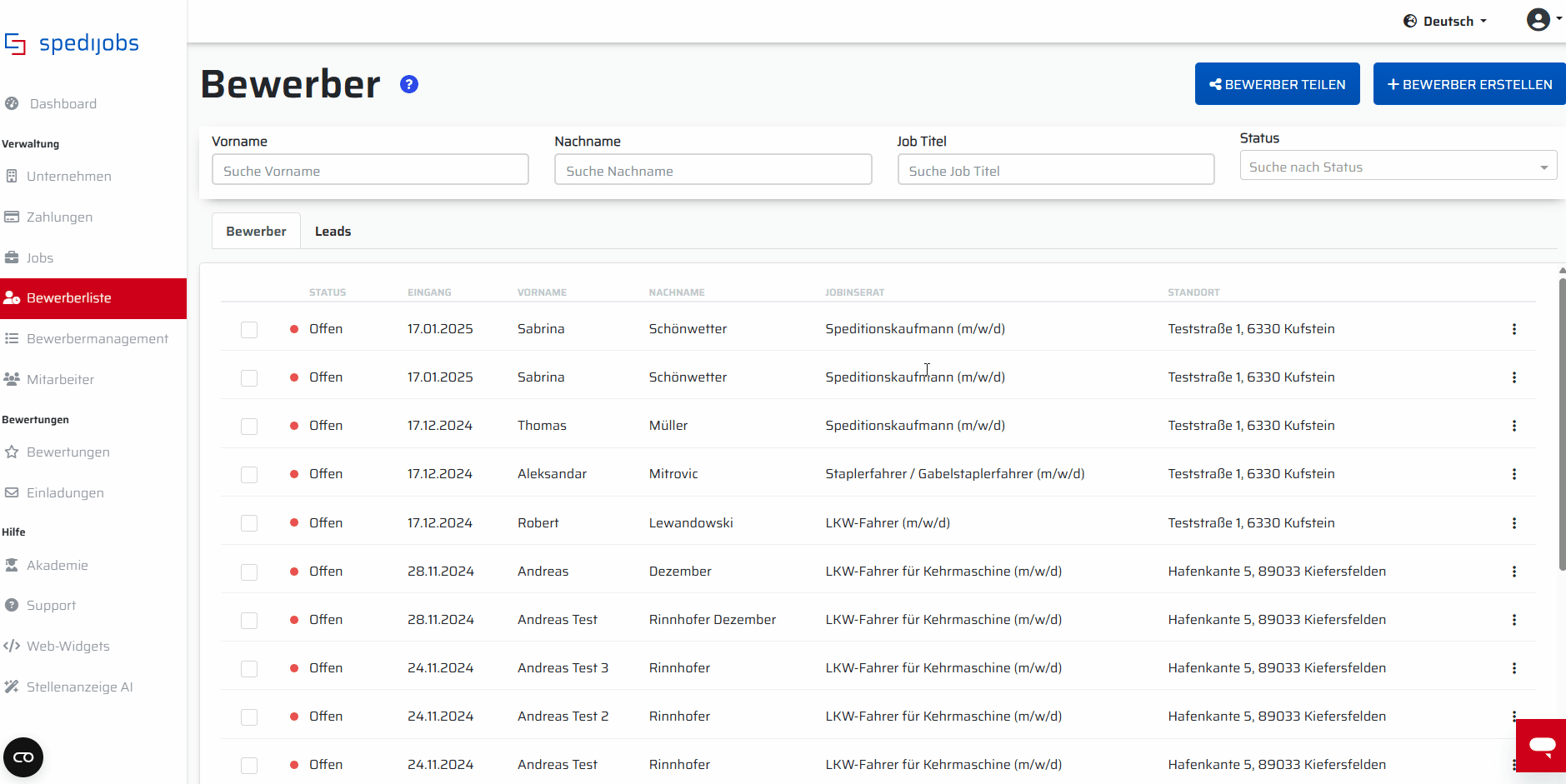Open row actions for Andreas Test Rinnhofer Dezember
The width and height of the screenshot is (1566, 784).
click(x=1514, y=620)
